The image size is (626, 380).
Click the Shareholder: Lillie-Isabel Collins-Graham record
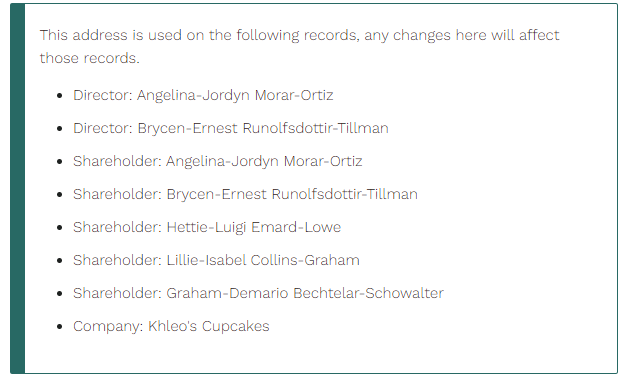(216, 261)
